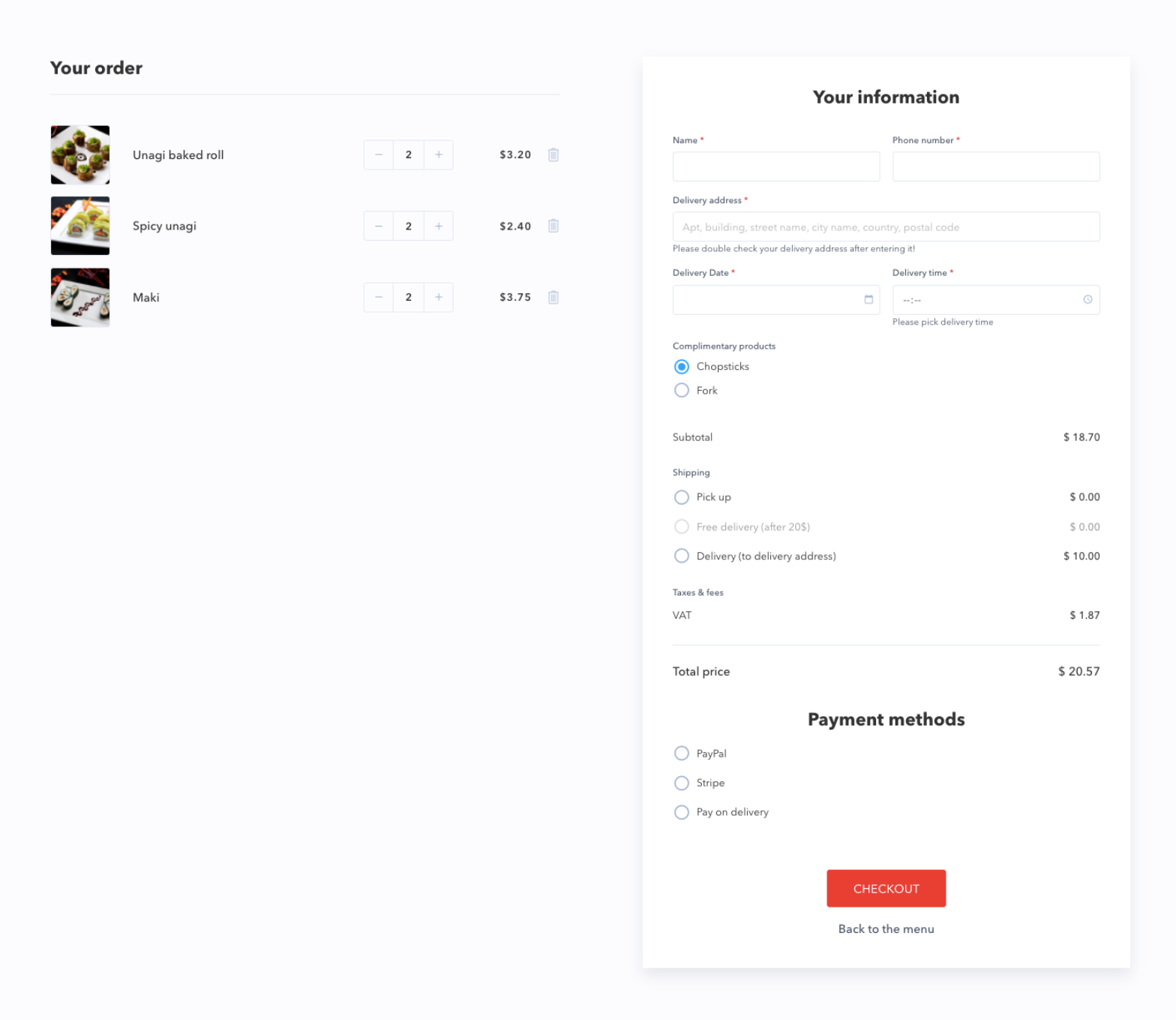
Task: Open Unagi baked roll thumbnail image
Action: (80, 154)
